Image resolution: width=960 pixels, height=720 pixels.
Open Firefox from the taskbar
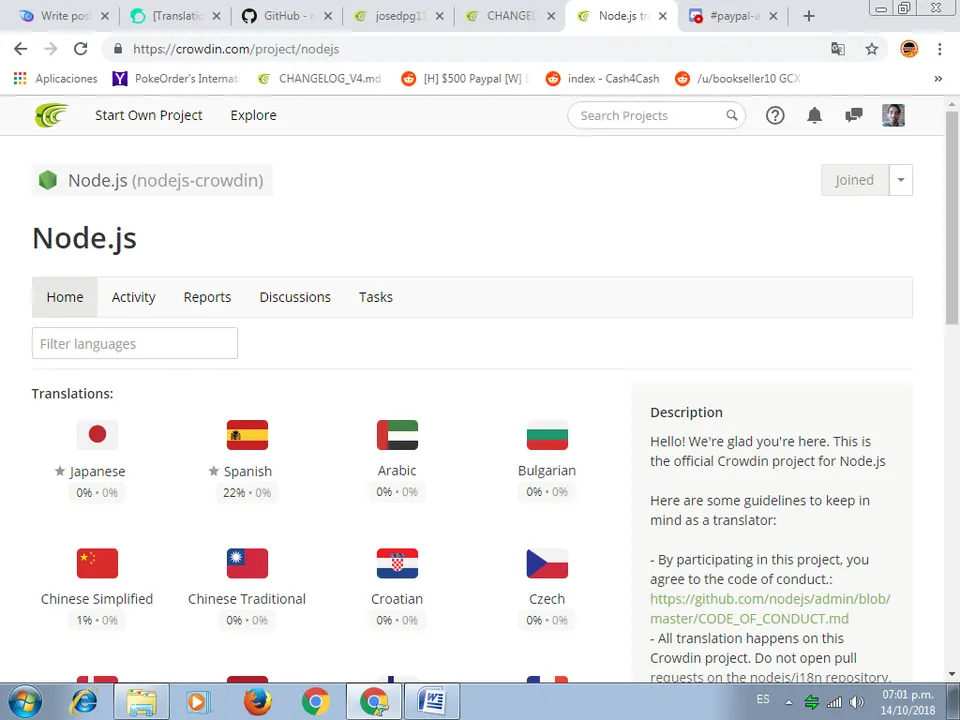coord(258,702)
